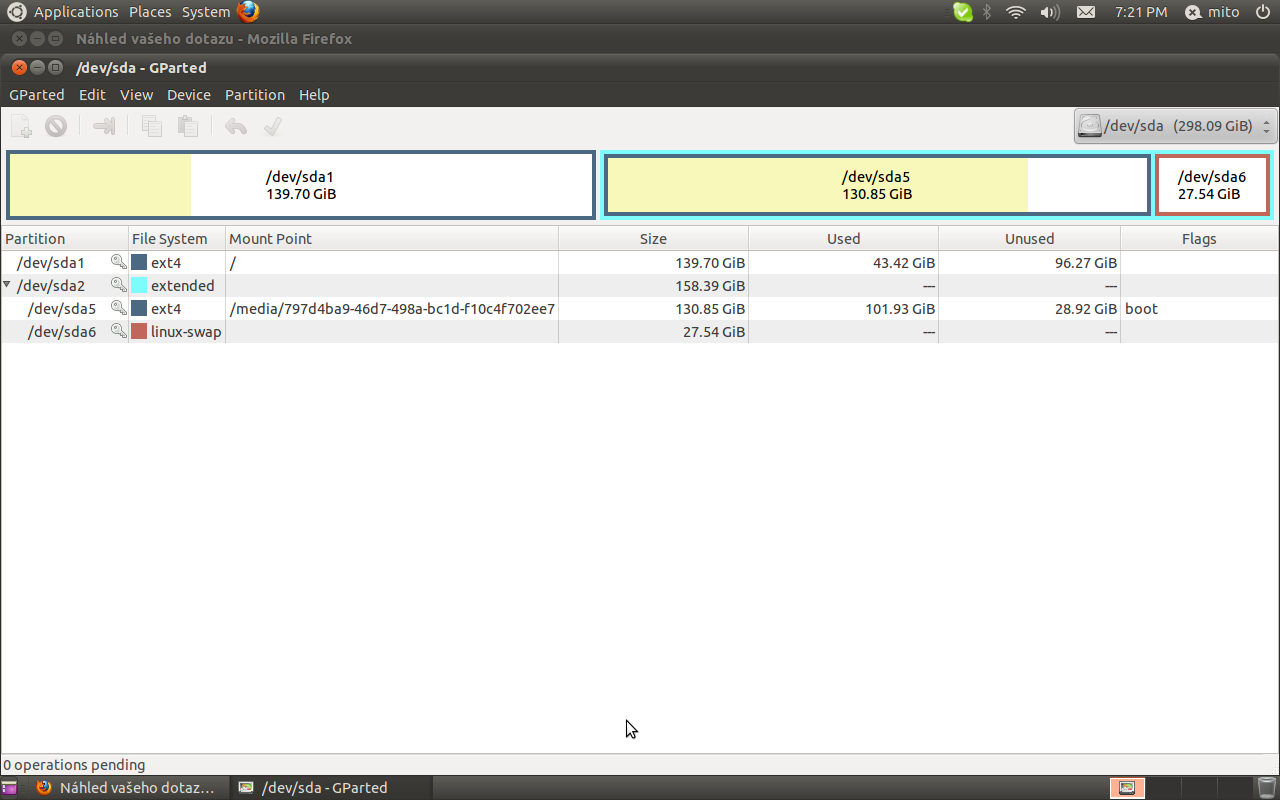This screenshot has height=800, width=1280.
Task: Click the green checkmark tray icon
Action: pos(962,12)
